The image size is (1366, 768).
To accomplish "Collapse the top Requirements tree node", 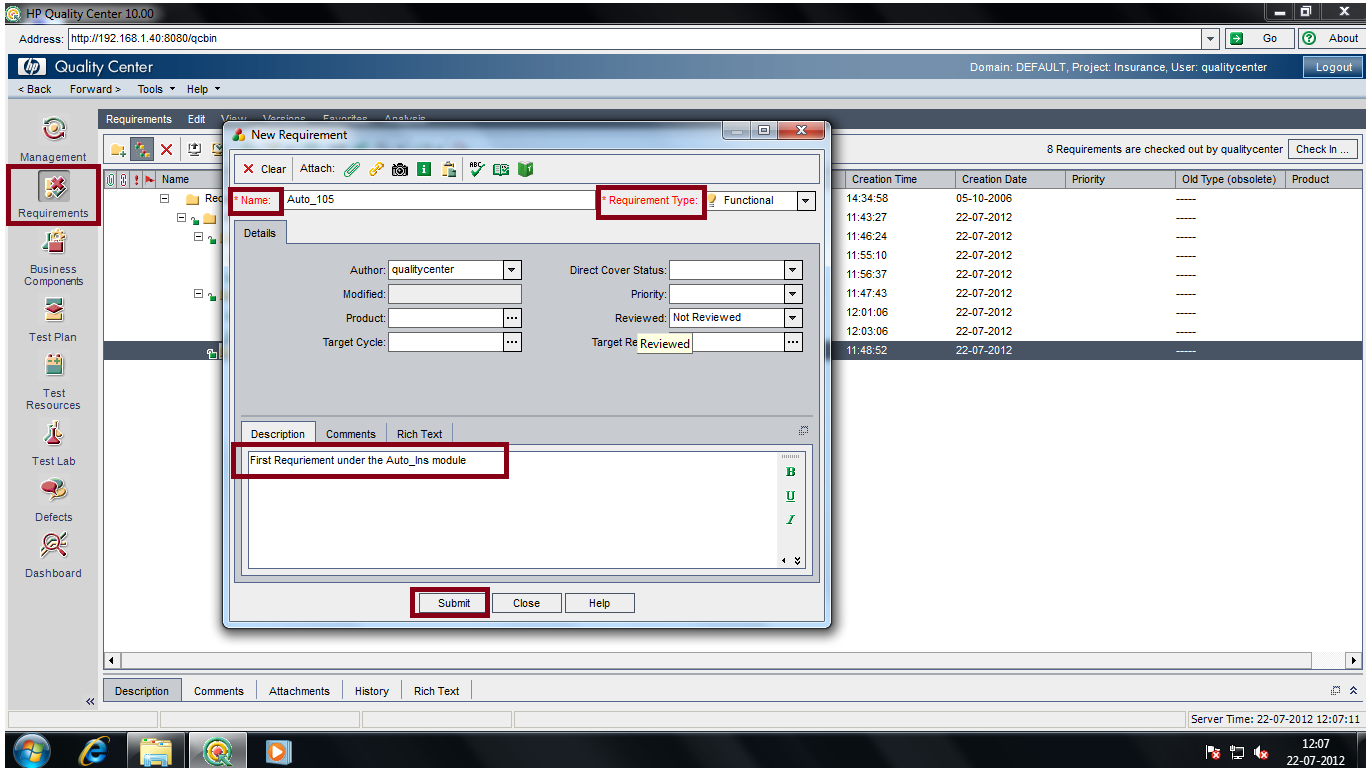I will [x=165, y=198].
